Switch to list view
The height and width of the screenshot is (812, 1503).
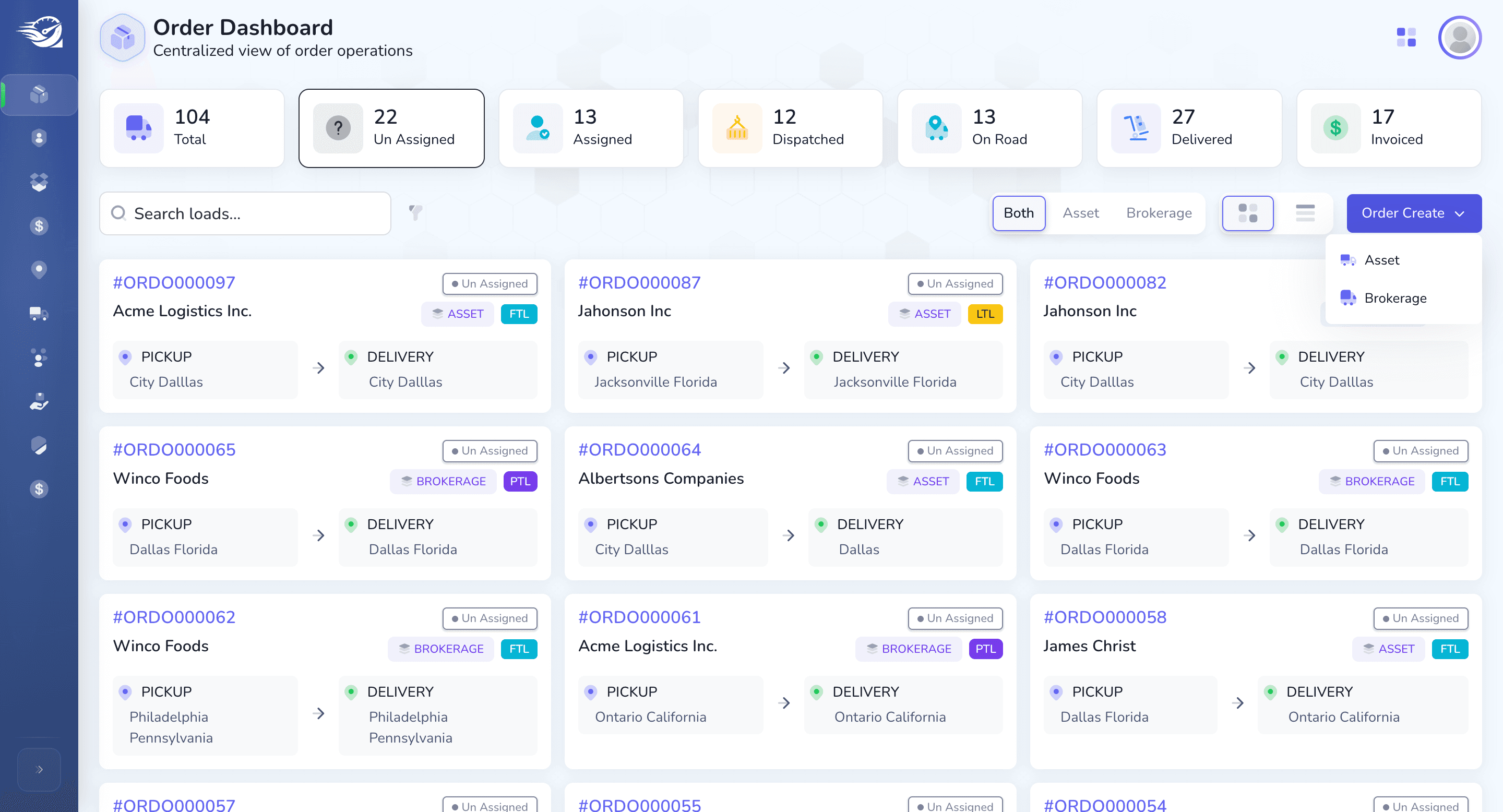(1305, 213)
